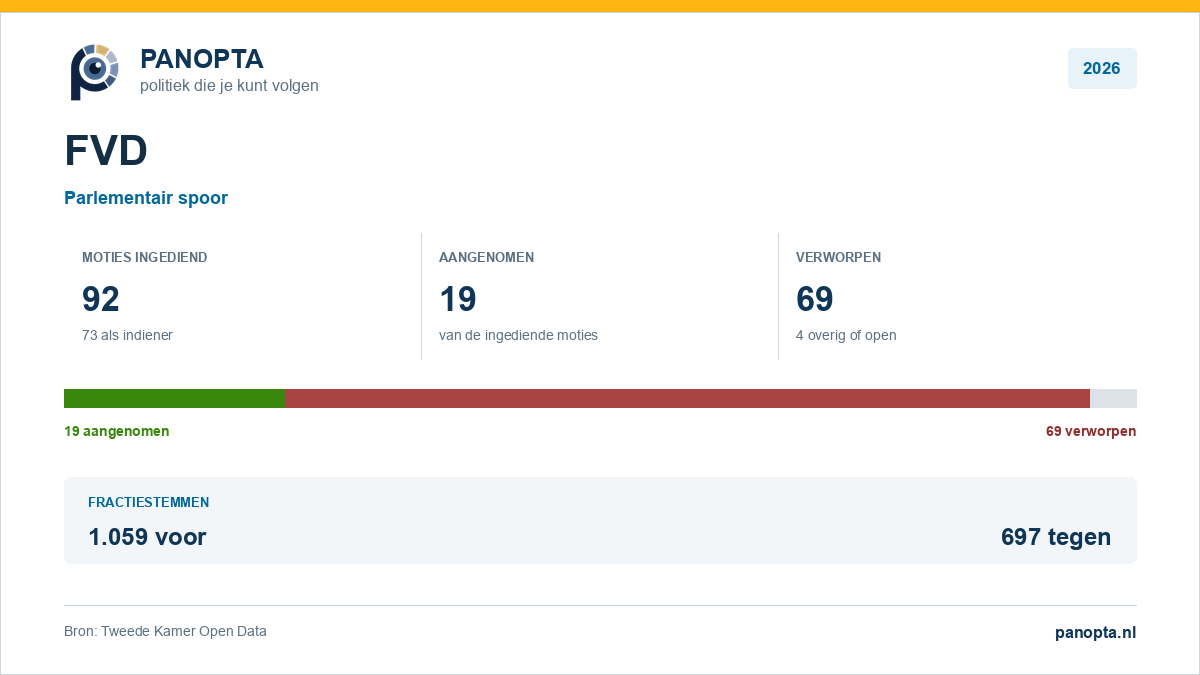Click the 1.059 voor vote total
The height and width of the screenshot is (675, 1200).
click(147, 537)
